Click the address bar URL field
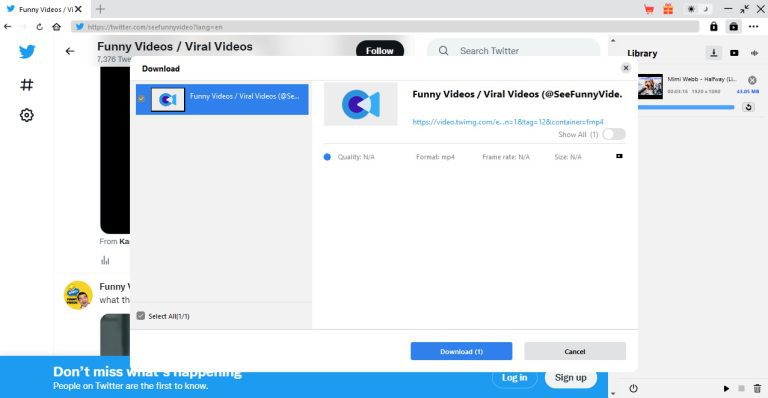768x398 pixels. click(x=385, y=26)
